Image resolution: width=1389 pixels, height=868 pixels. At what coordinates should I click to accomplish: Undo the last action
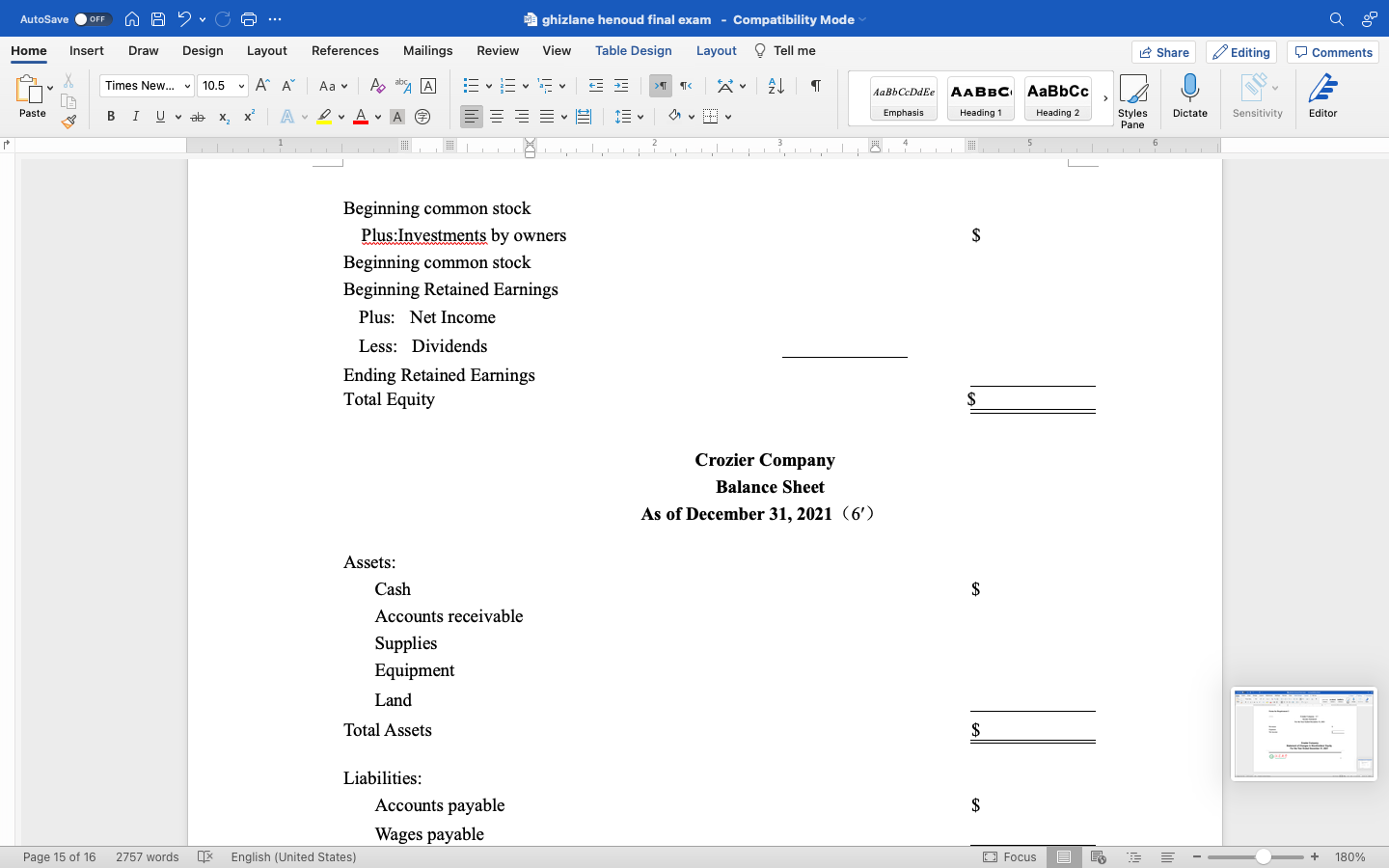184,19
